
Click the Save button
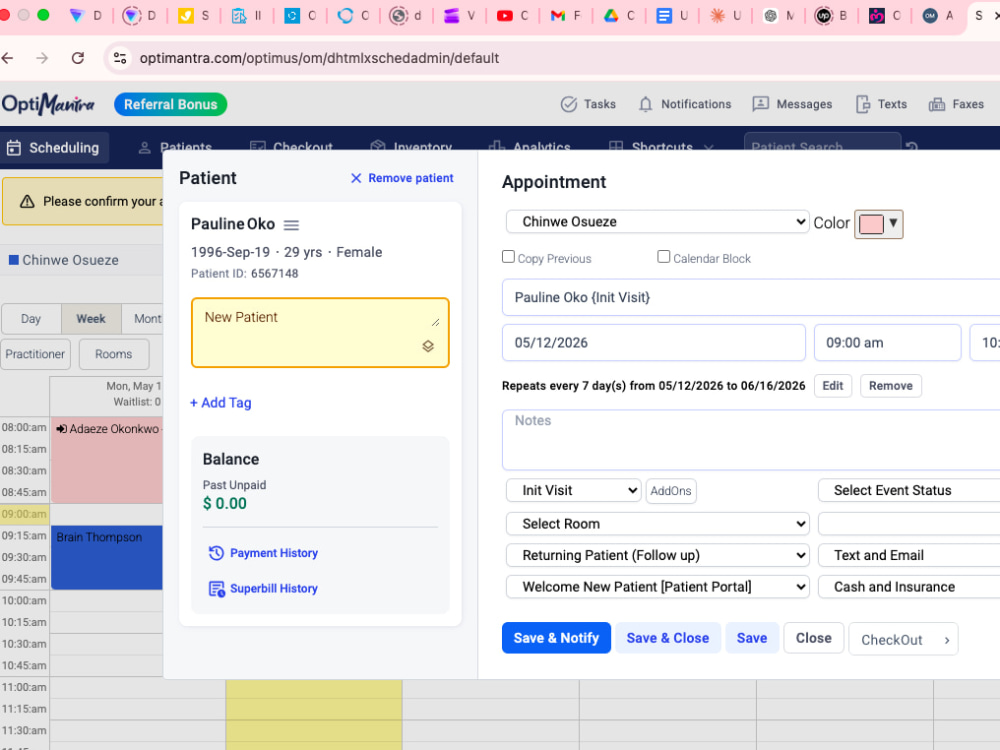tap(752, 638)
